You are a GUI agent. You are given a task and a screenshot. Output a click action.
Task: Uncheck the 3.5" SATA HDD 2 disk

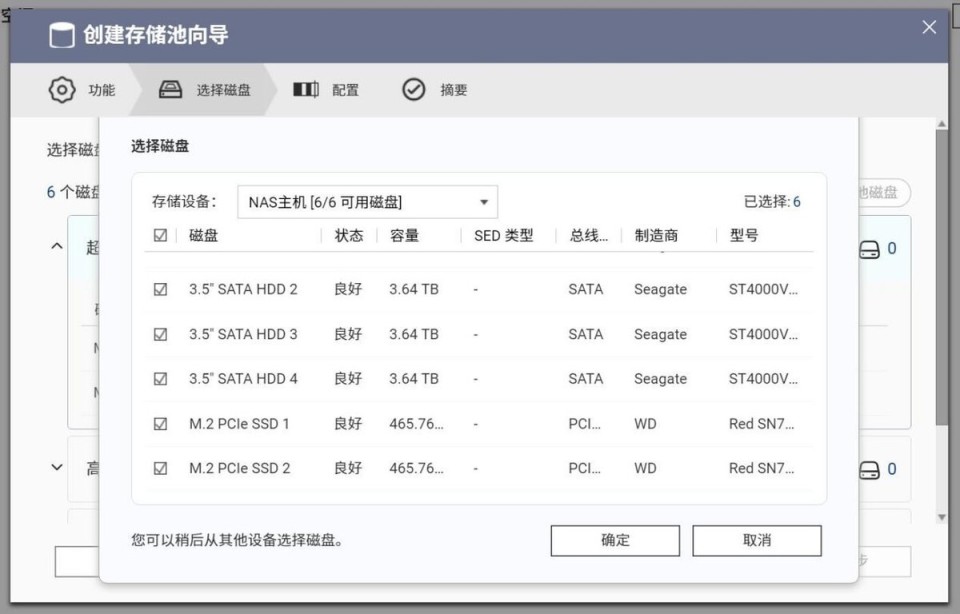coord(160,289)
